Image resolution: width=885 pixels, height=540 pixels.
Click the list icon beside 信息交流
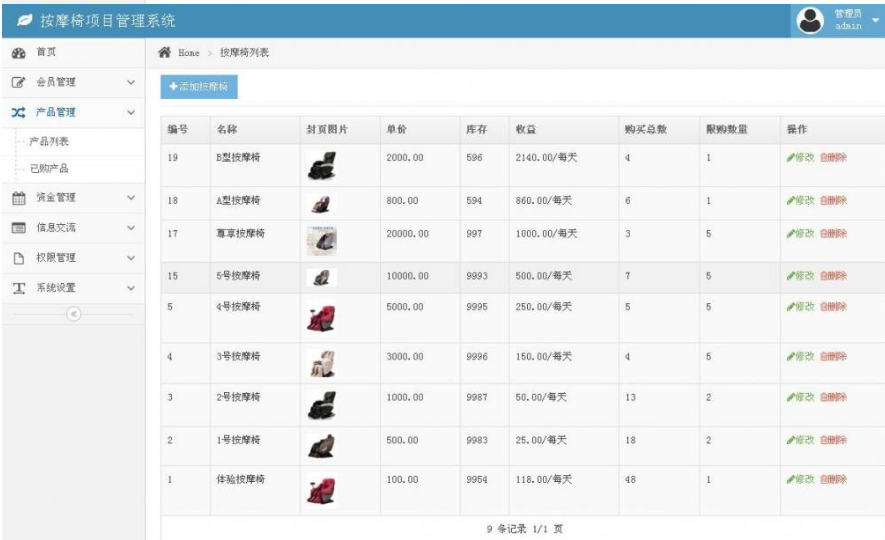click(19, 228)
